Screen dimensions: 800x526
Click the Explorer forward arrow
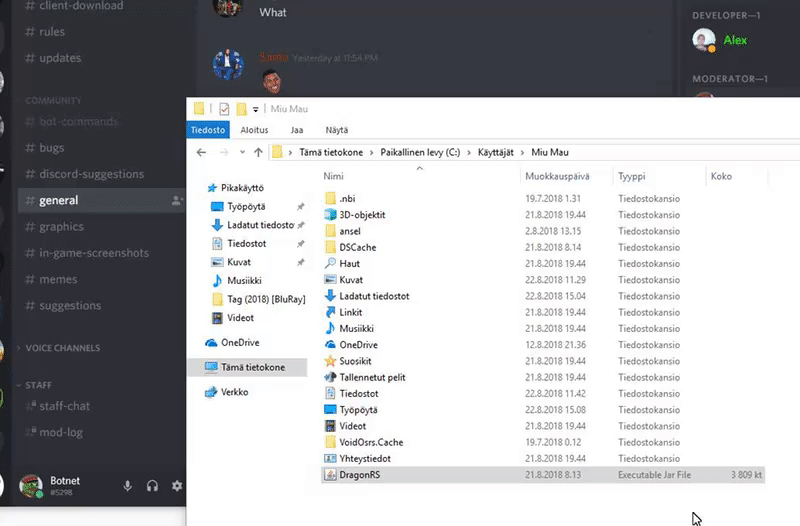click(x=223, y=153)
